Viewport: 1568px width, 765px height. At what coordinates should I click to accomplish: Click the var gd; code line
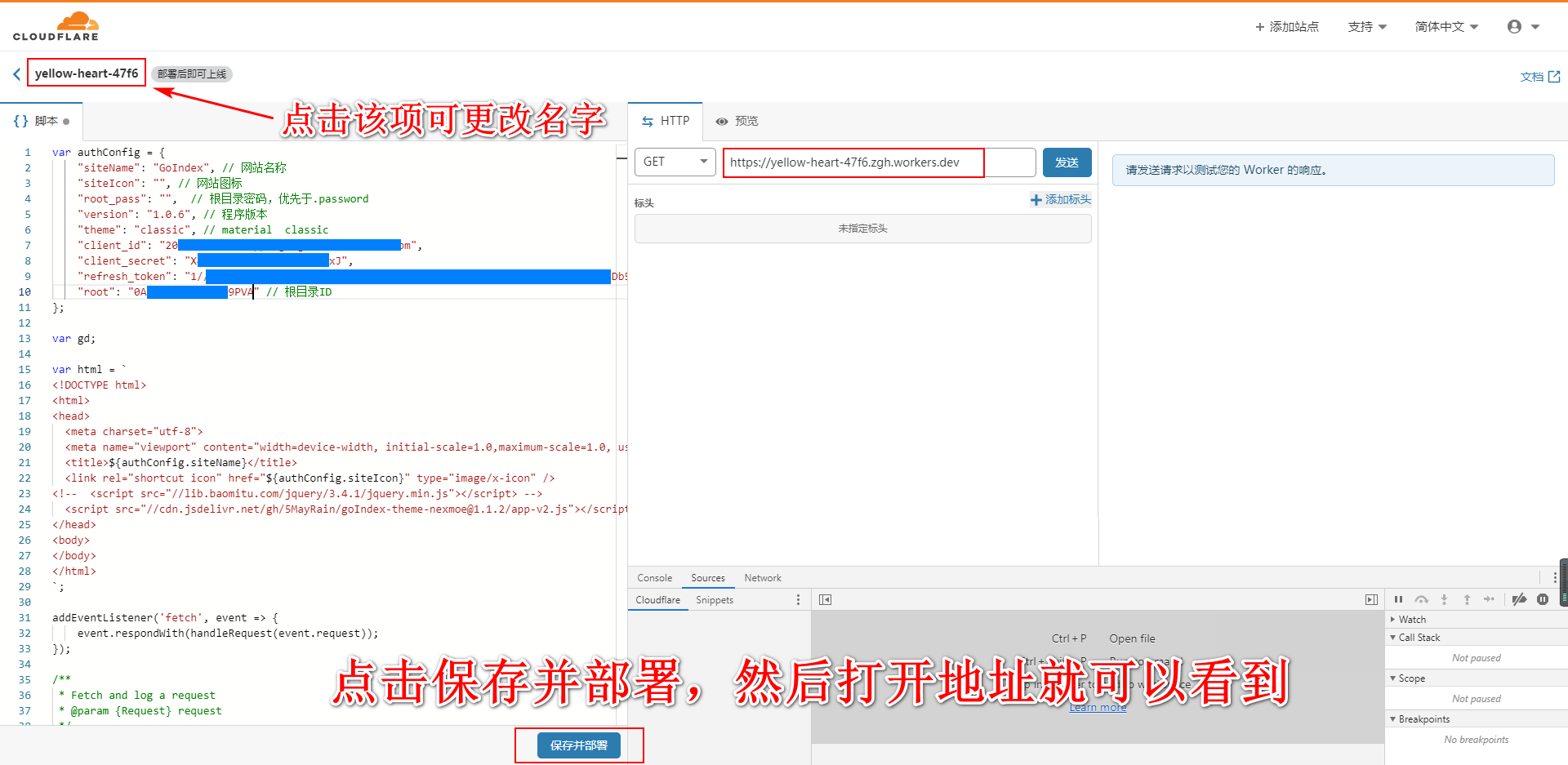pos(73,338)
